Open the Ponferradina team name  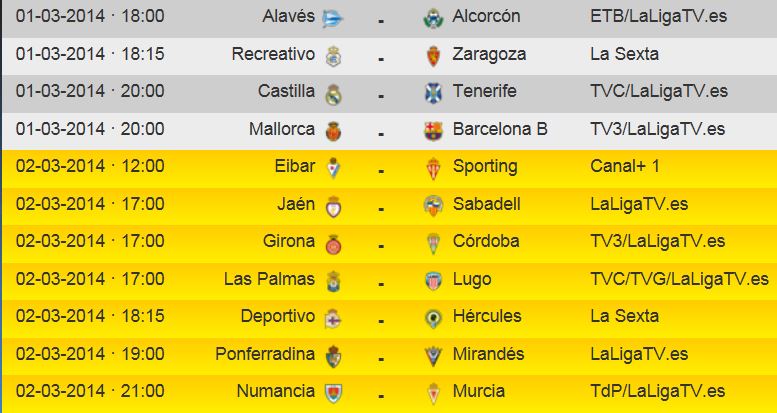tap(265, 354)
